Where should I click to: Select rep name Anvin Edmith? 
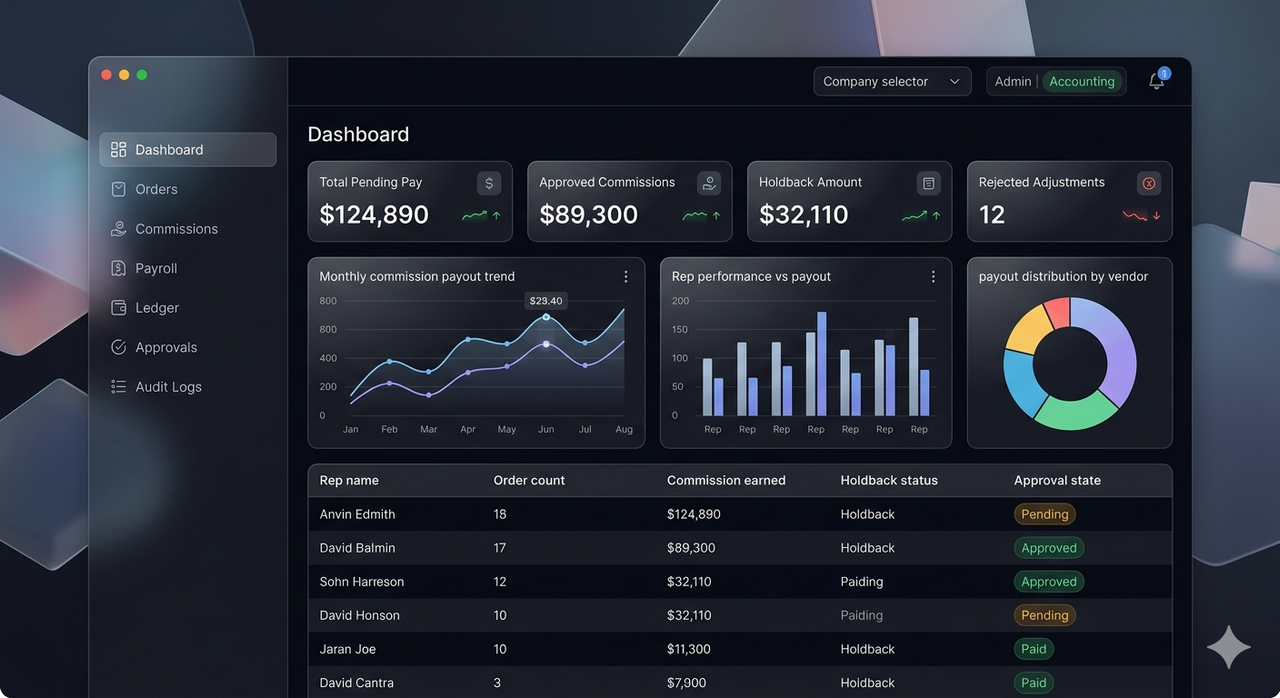pos(357,514)
